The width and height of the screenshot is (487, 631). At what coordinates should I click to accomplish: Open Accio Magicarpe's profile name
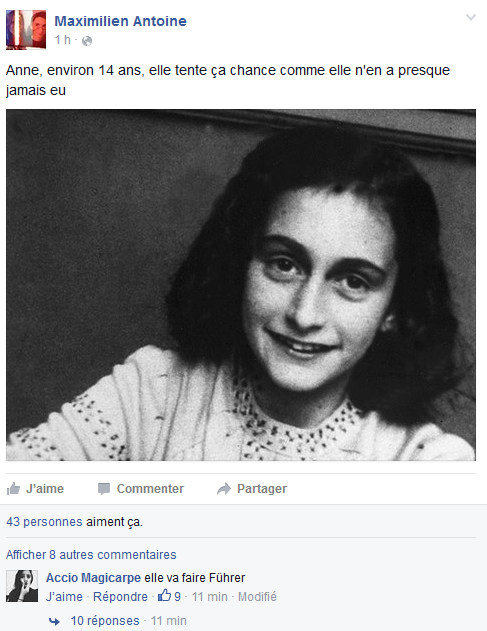93,578
